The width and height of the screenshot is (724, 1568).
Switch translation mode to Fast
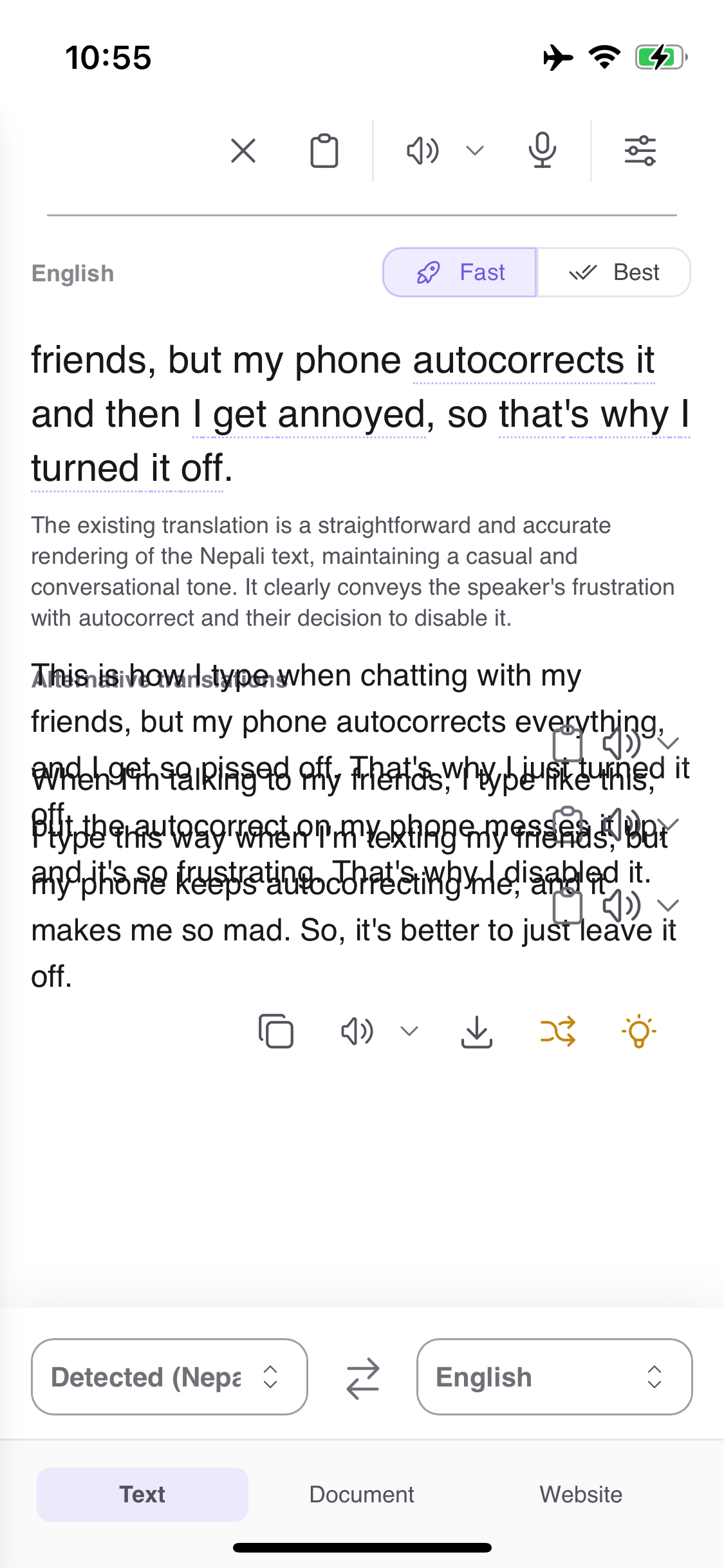click(459, 272)
